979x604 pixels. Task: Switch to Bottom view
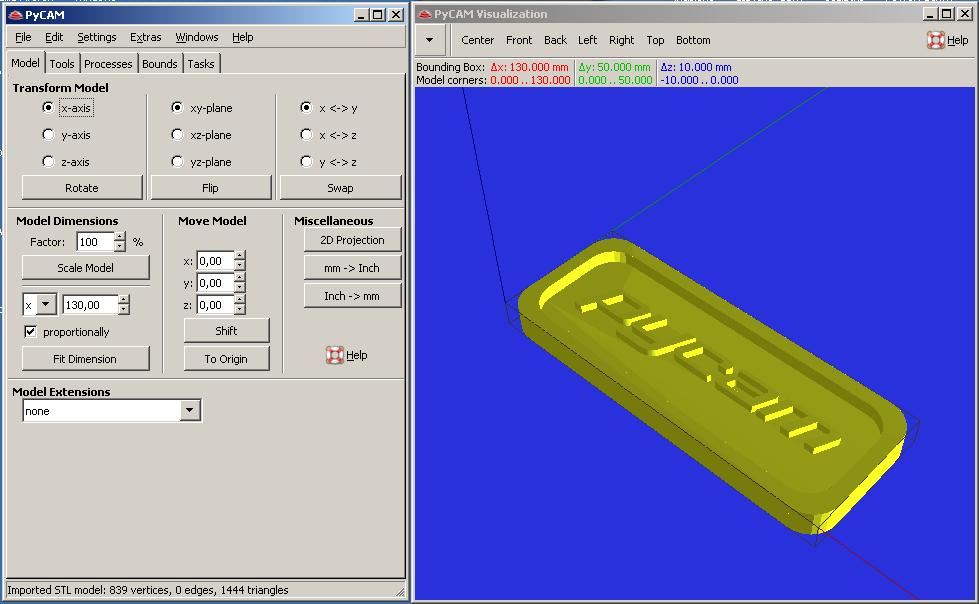(x=693, y=40)
